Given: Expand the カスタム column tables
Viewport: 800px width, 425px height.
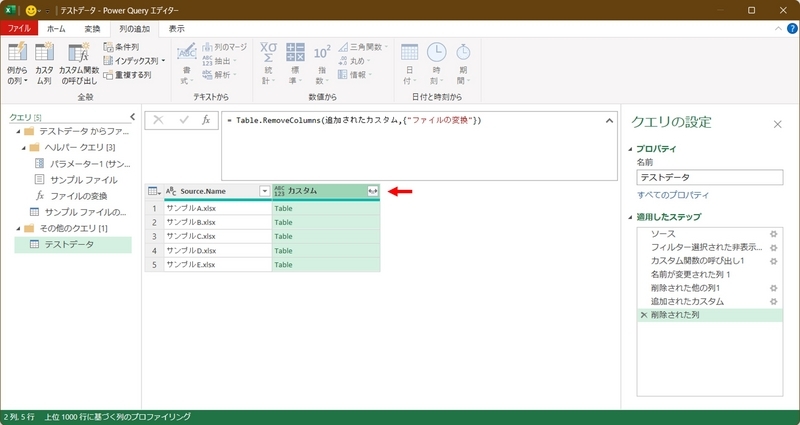Looking at the screenshot, I should point(373,191).
